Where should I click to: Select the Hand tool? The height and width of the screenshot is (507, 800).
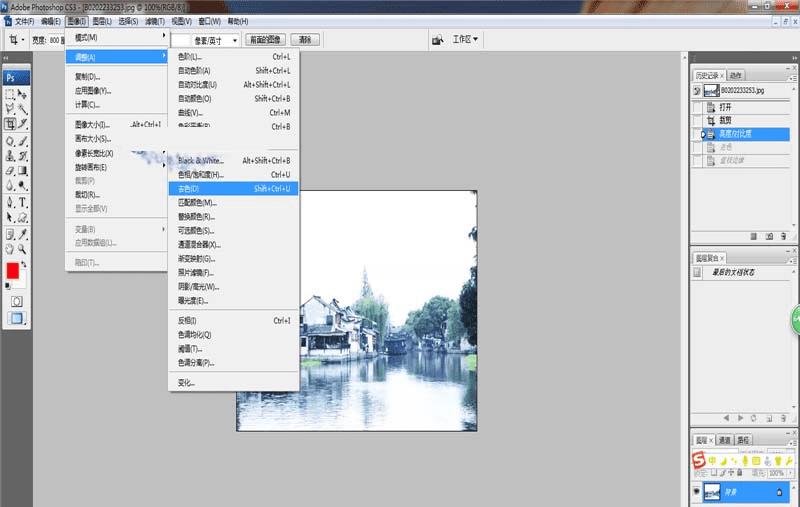(10, 249)
